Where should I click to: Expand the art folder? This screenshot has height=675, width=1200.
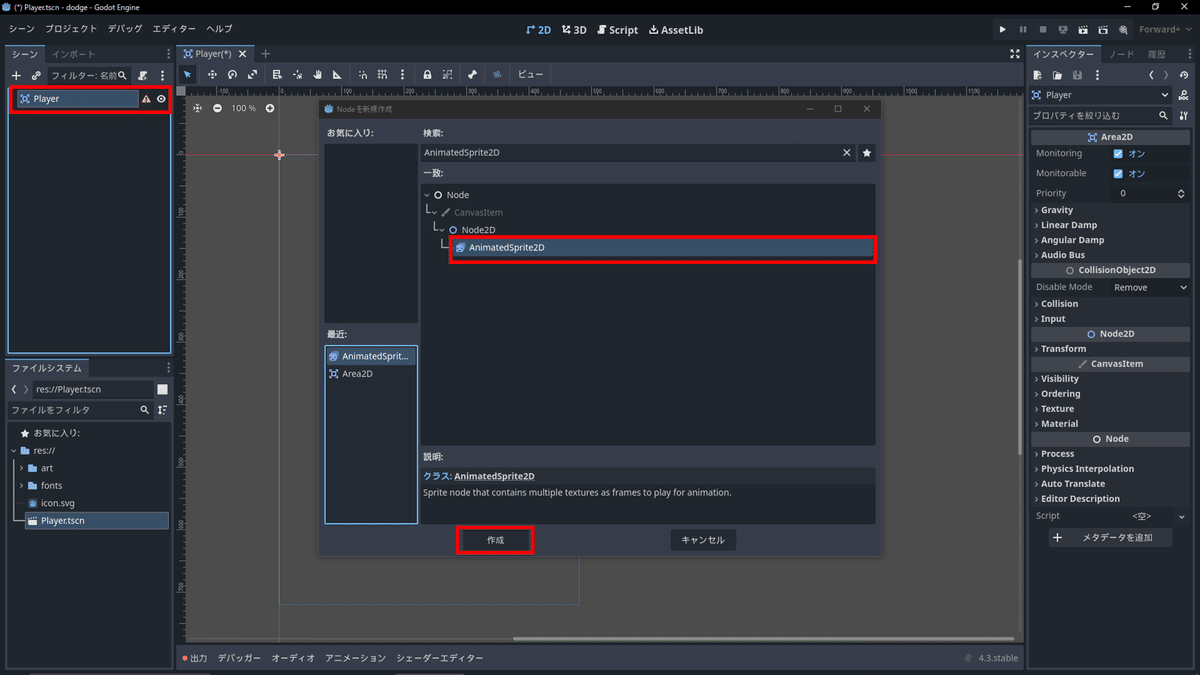pos(20,468)
